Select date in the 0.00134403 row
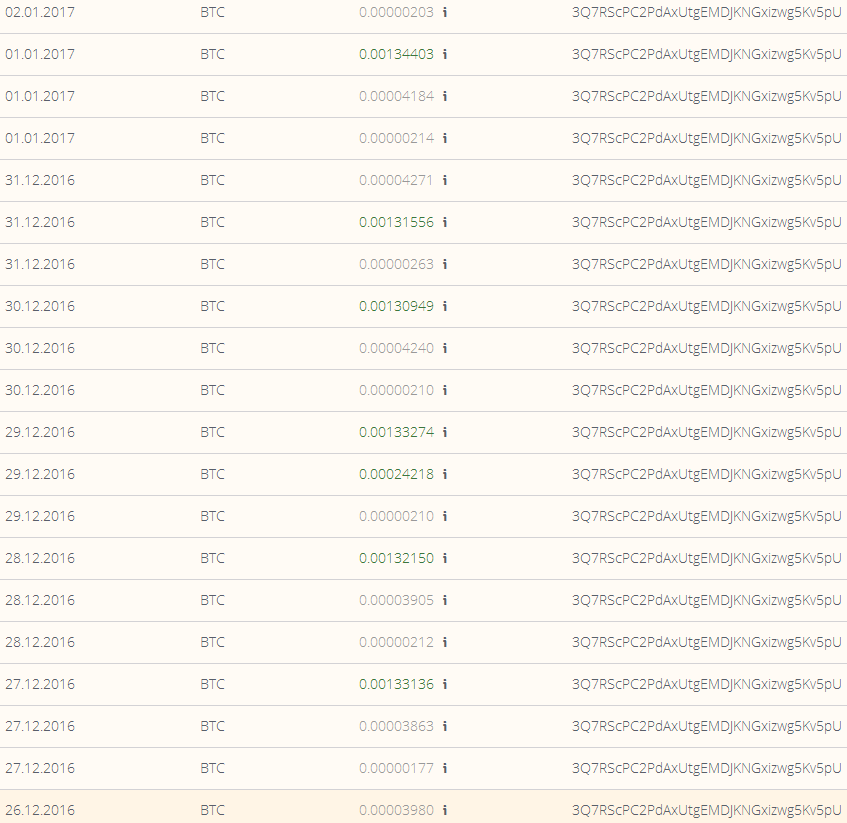The width and height of the screenshot is (847, 823). (40, 54)
